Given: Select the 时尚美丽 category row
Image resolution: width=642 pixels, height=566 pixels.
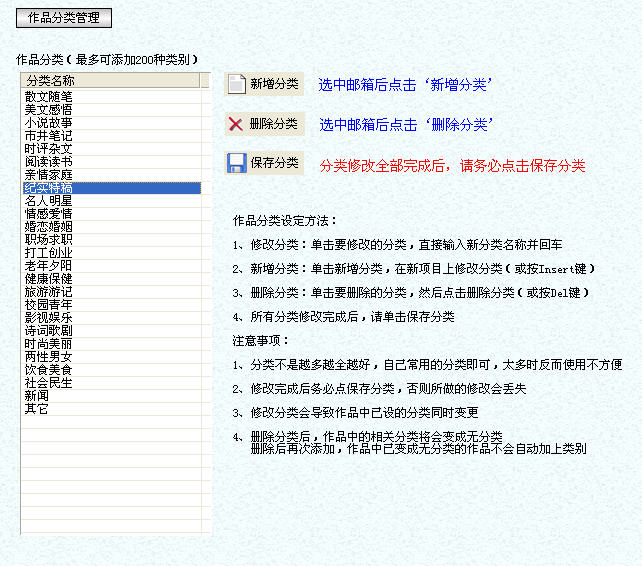Looking at the screenshot, I should [111, 344].
